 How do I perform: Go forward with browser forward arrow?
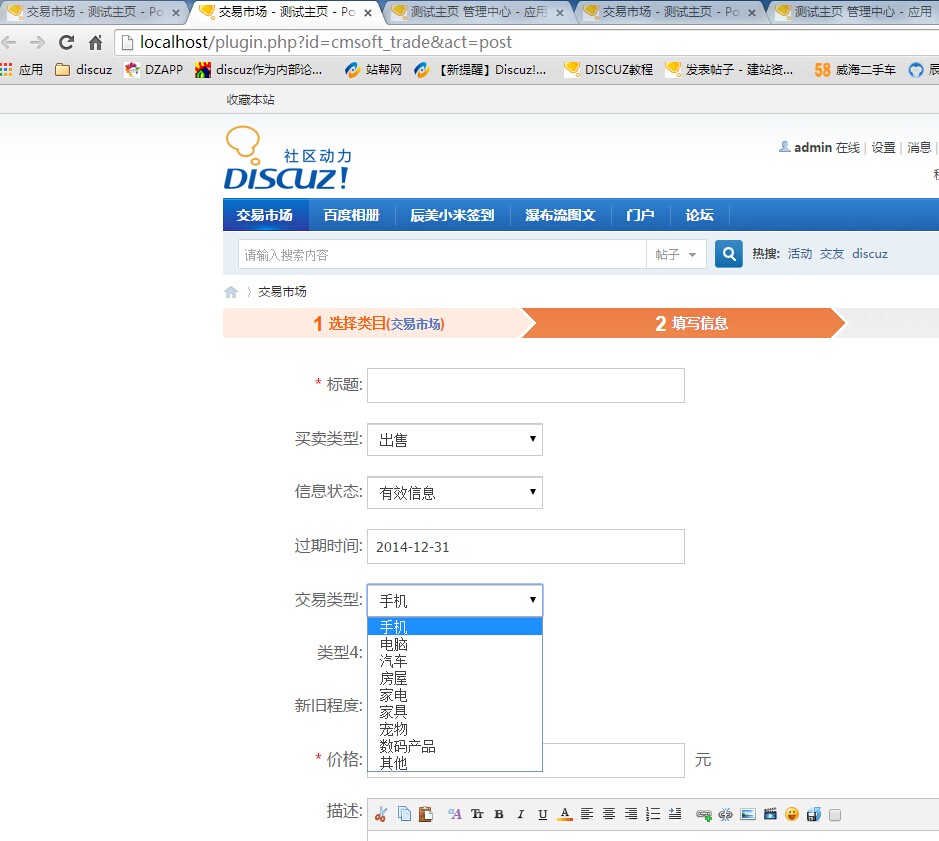(x=37, y=42)
